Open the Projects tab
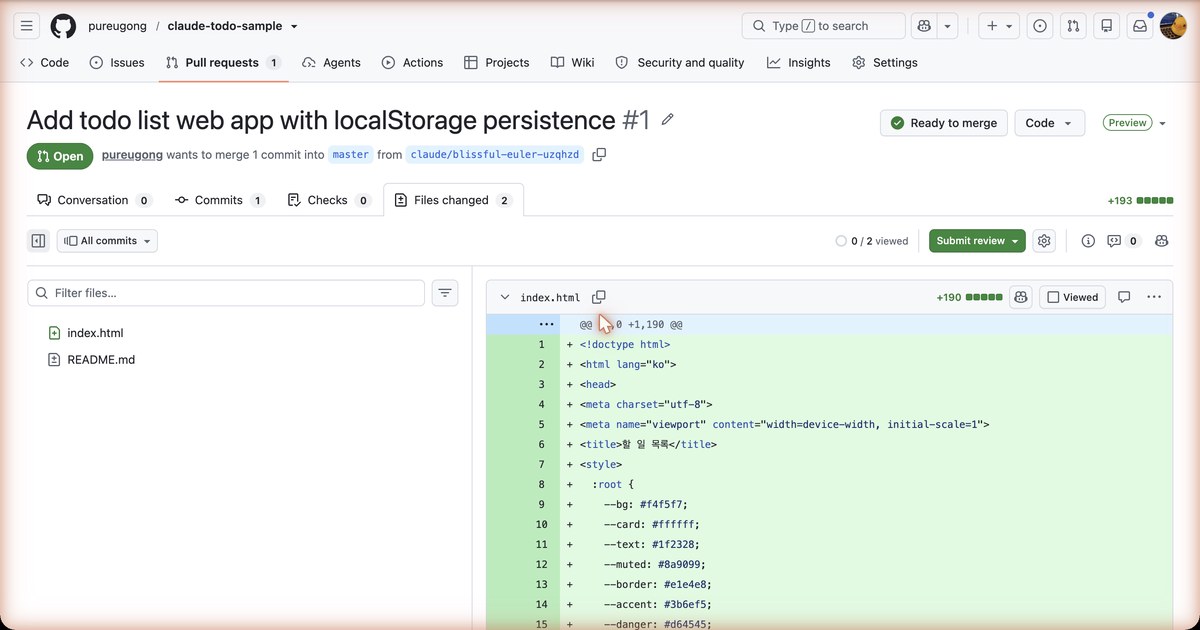This screenshot has width=1200, height=630. 497,62
